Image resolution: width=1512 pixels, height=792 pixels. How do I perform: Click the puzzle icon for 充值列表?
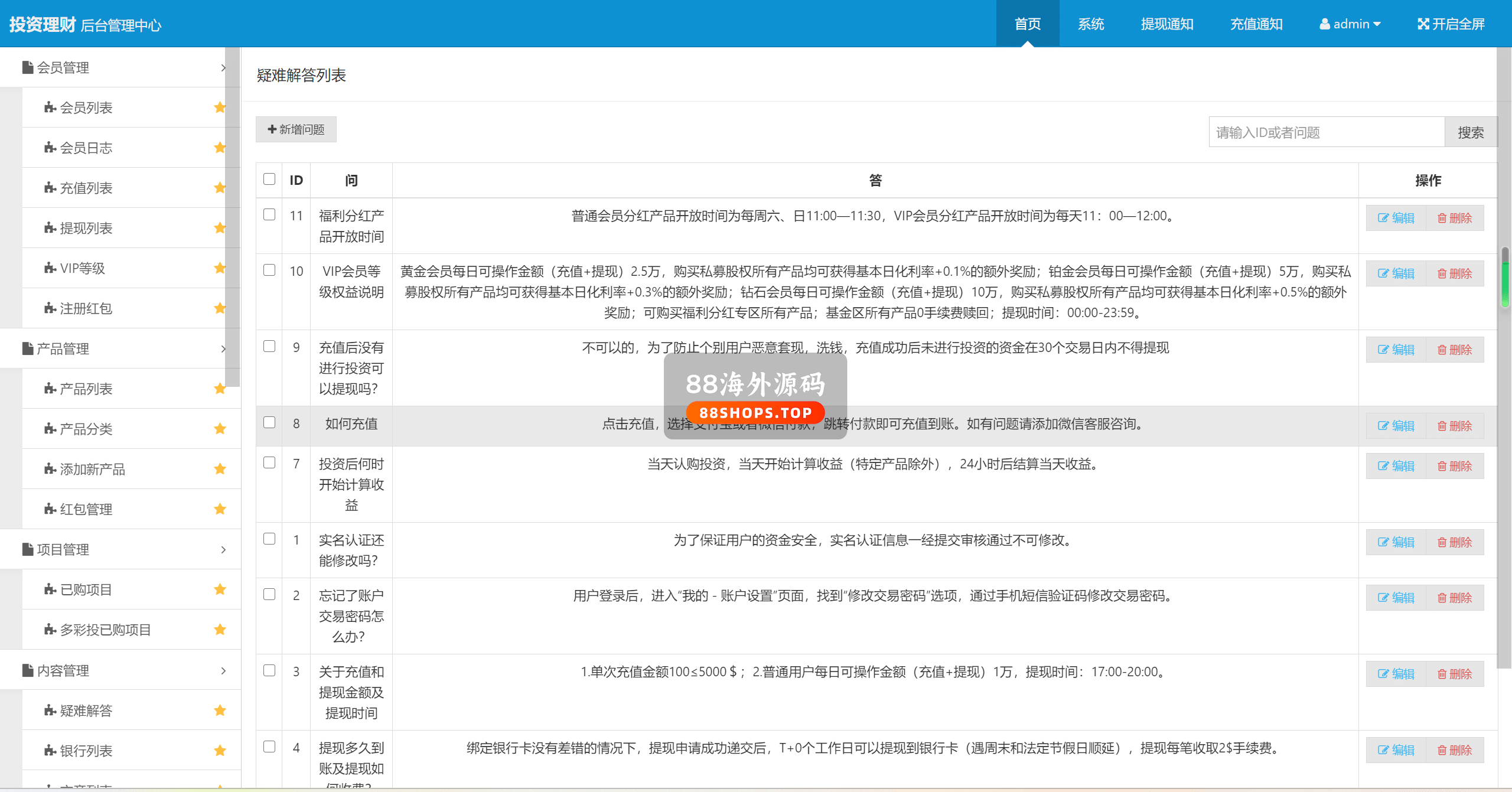point(50,188)
